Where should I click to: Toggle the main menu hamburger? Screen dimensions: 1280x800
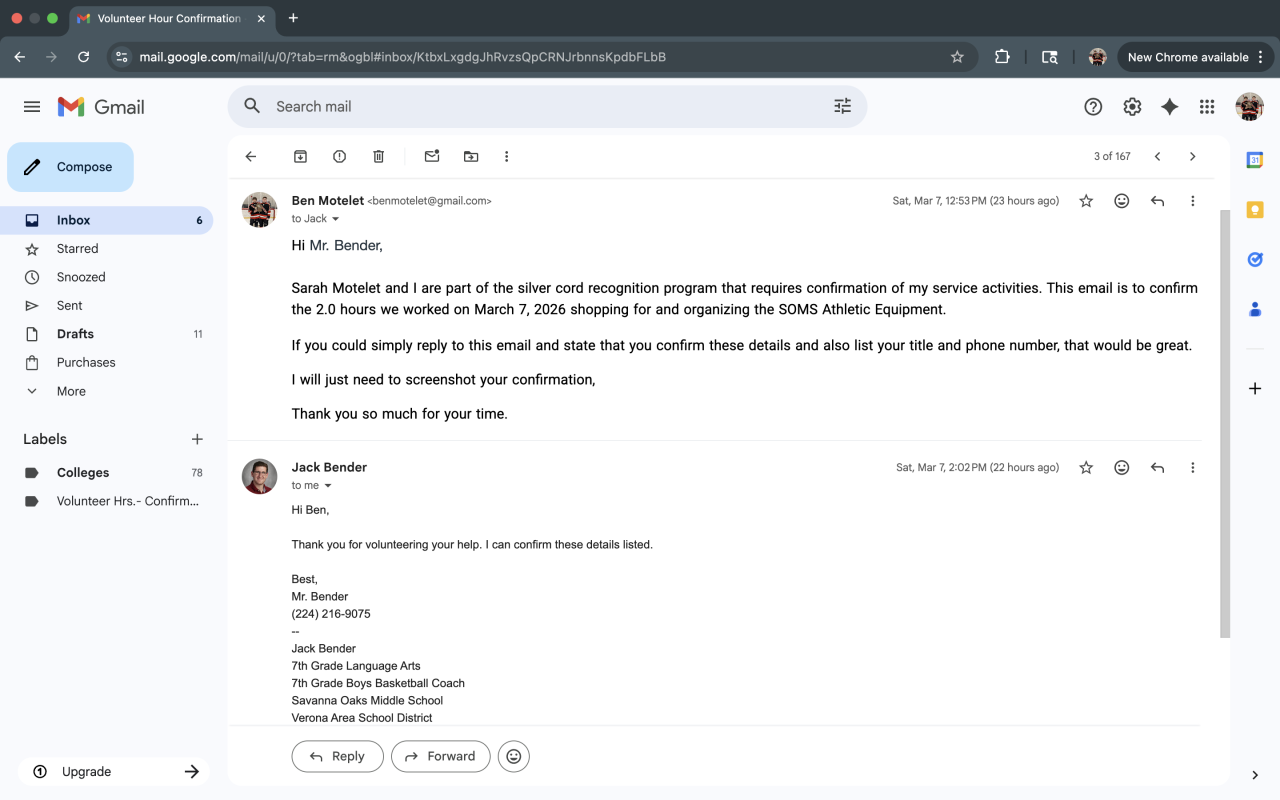click(x=32, y=107)
